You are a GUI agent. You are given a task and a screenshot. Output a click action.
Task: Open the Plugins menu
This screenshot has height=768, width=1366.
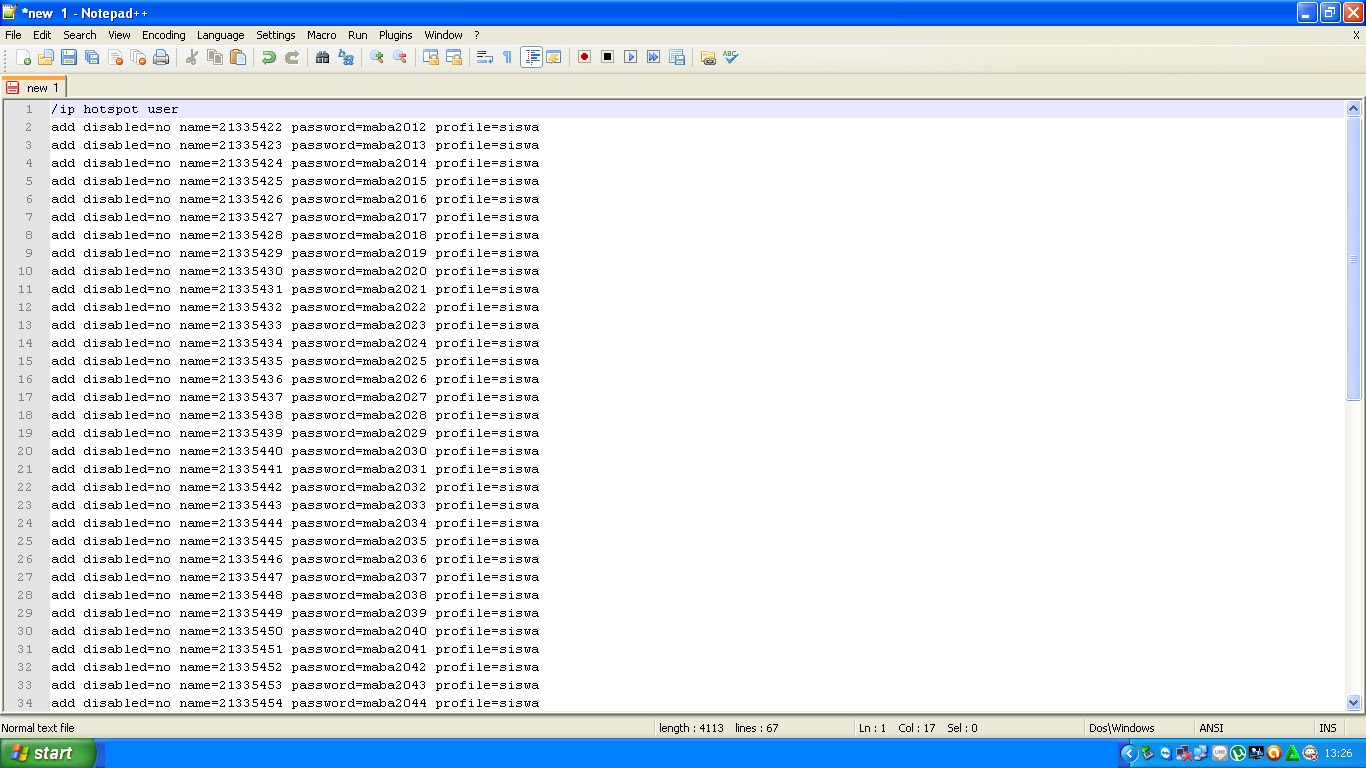[396, 35]
